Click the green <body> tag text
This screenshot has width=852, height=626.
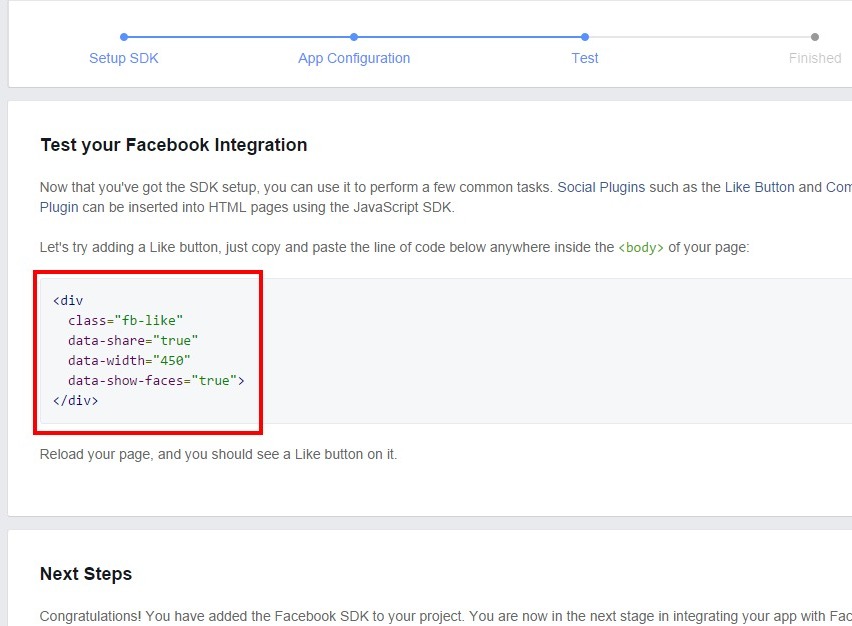click(641, 248)
